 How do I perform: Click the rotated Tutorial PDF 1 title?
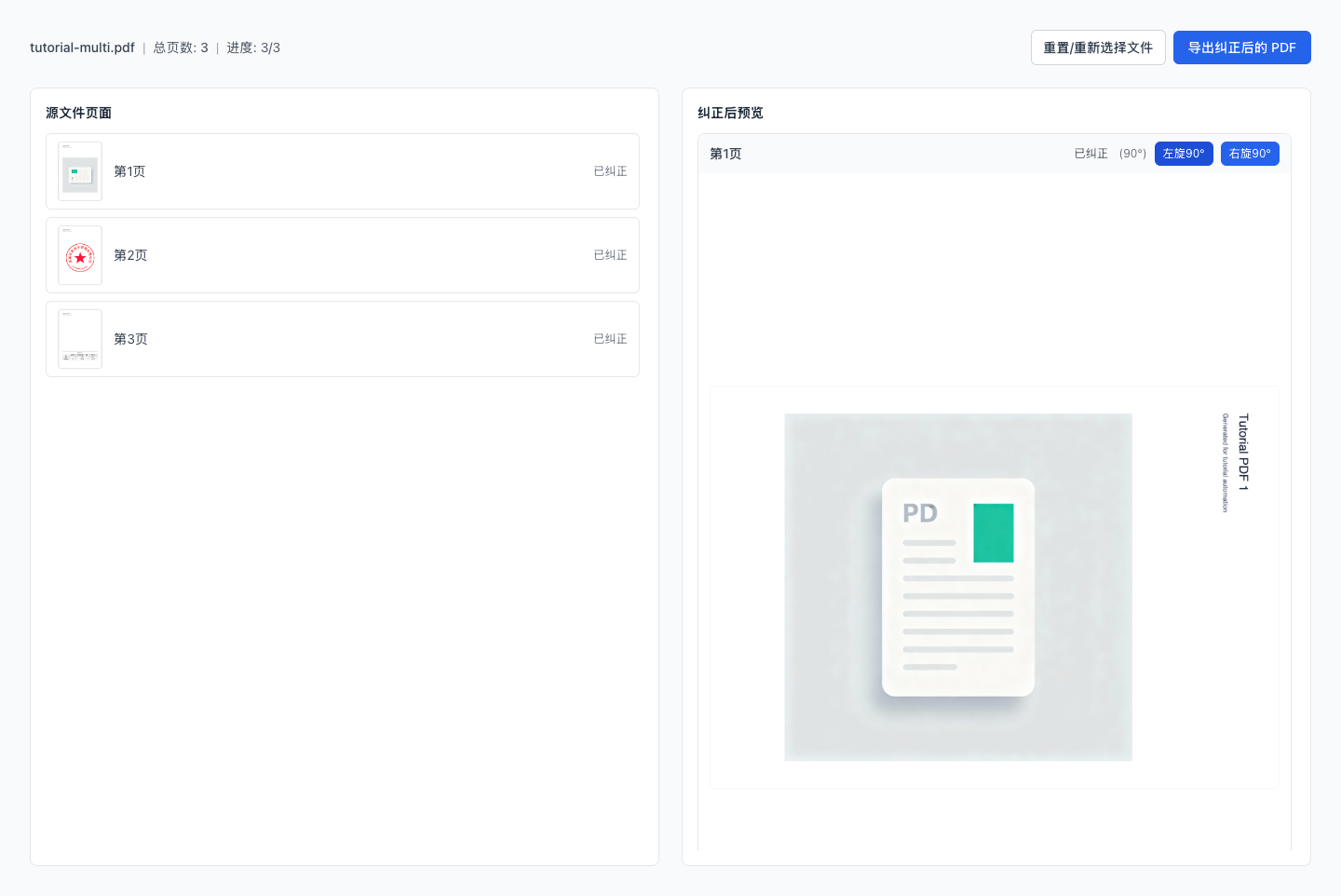1243,452
